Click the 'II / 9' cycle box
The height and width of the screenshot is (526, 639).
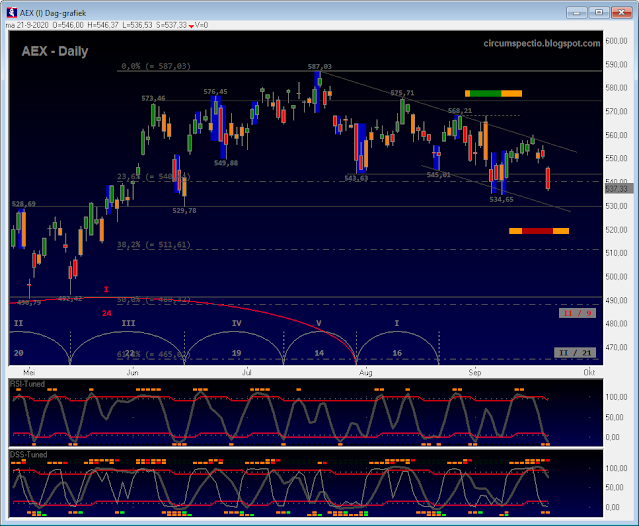coord(577,313)
